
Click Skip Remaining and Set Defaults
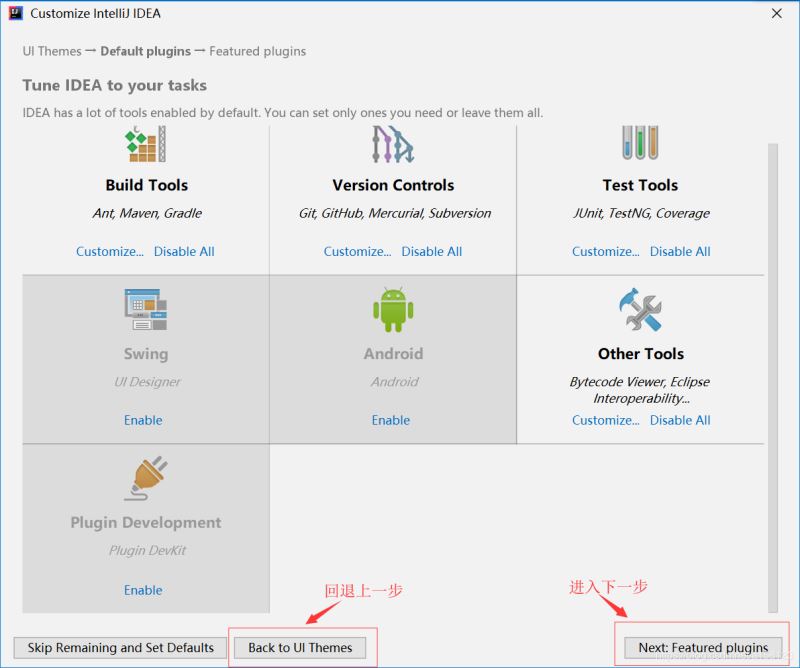[x=121, y=647]
